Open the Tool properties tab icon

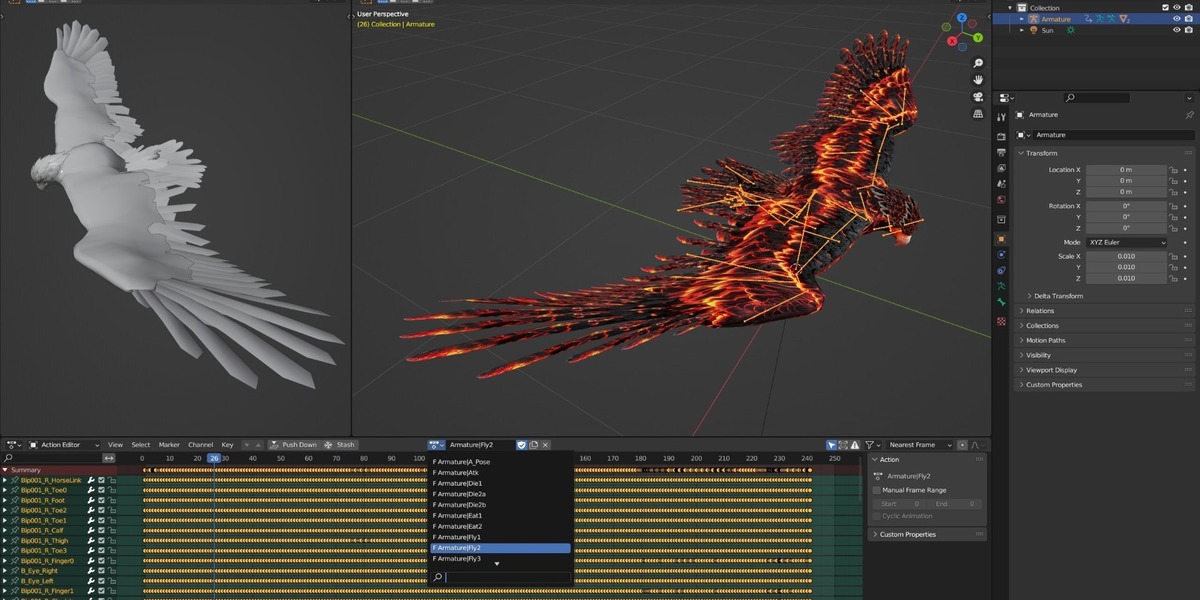point(1001,117)
